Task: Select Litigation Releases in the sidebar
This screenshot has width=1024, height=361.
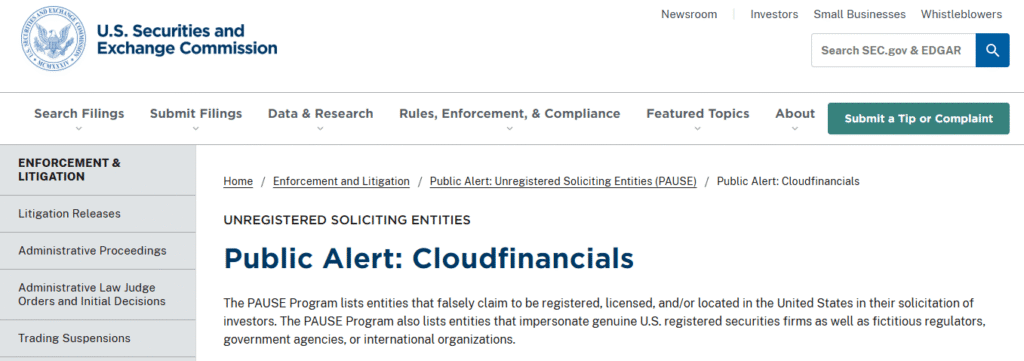Action: click(98, 214)
